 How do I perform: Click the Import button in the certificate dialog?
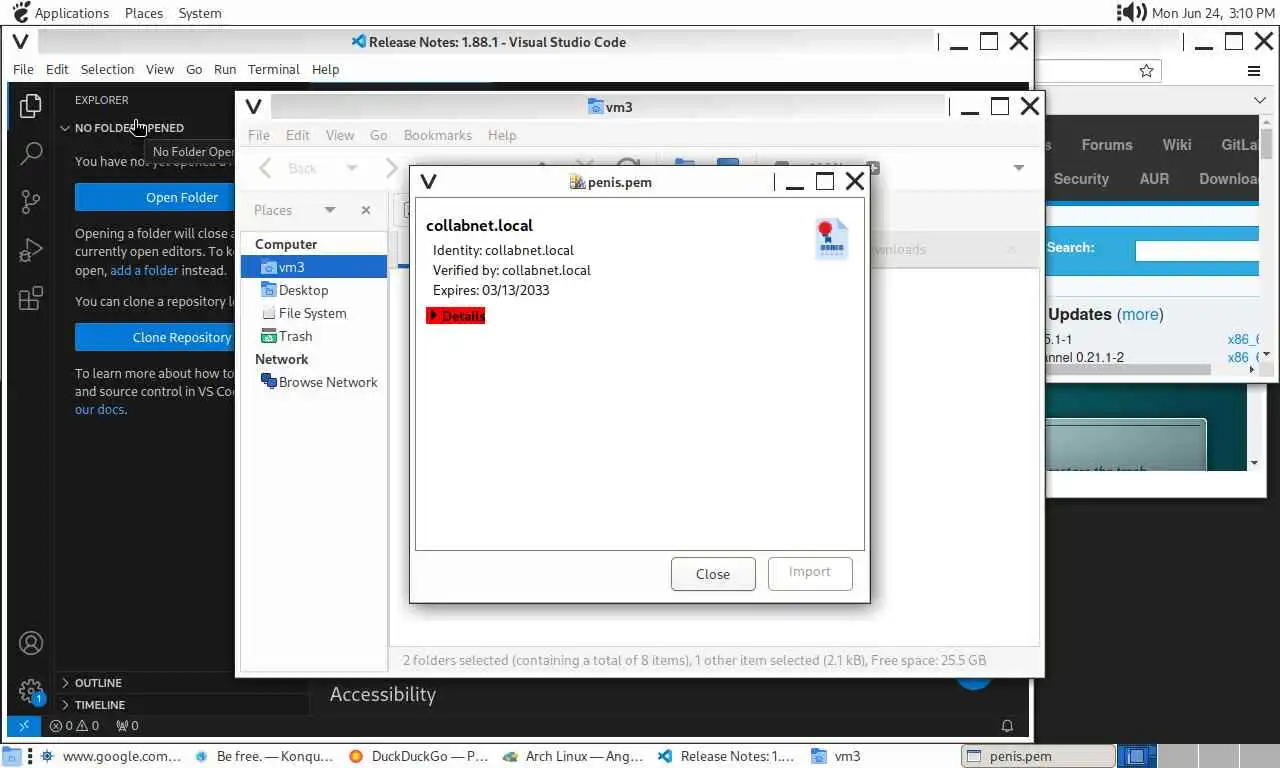tap(810, 572)
